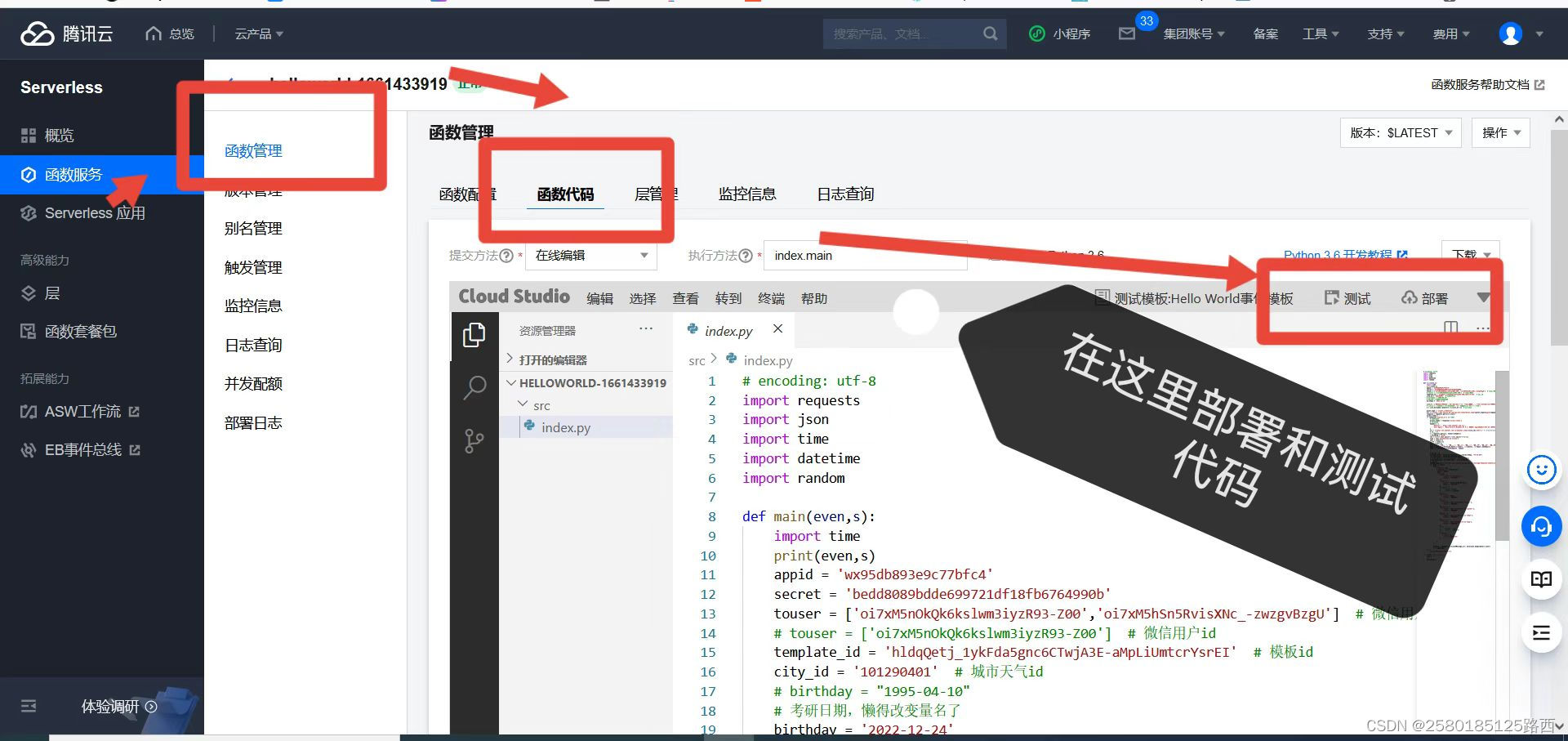Click the headset customer service icon
Viewport: 1568px width, 741px height.
pyautogui.click(x=1541, y=526)
